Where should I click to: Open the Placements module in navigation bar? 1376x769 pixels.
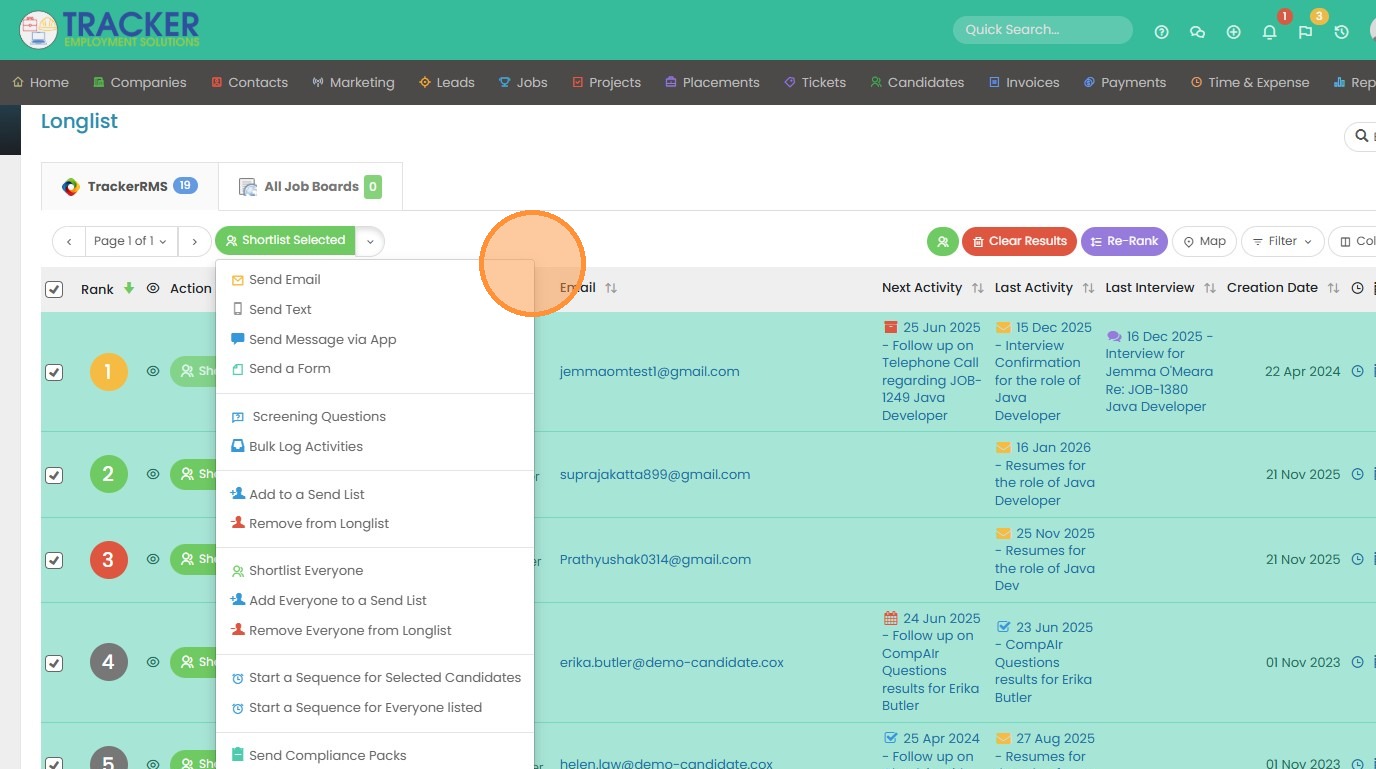tap(712, 83)
